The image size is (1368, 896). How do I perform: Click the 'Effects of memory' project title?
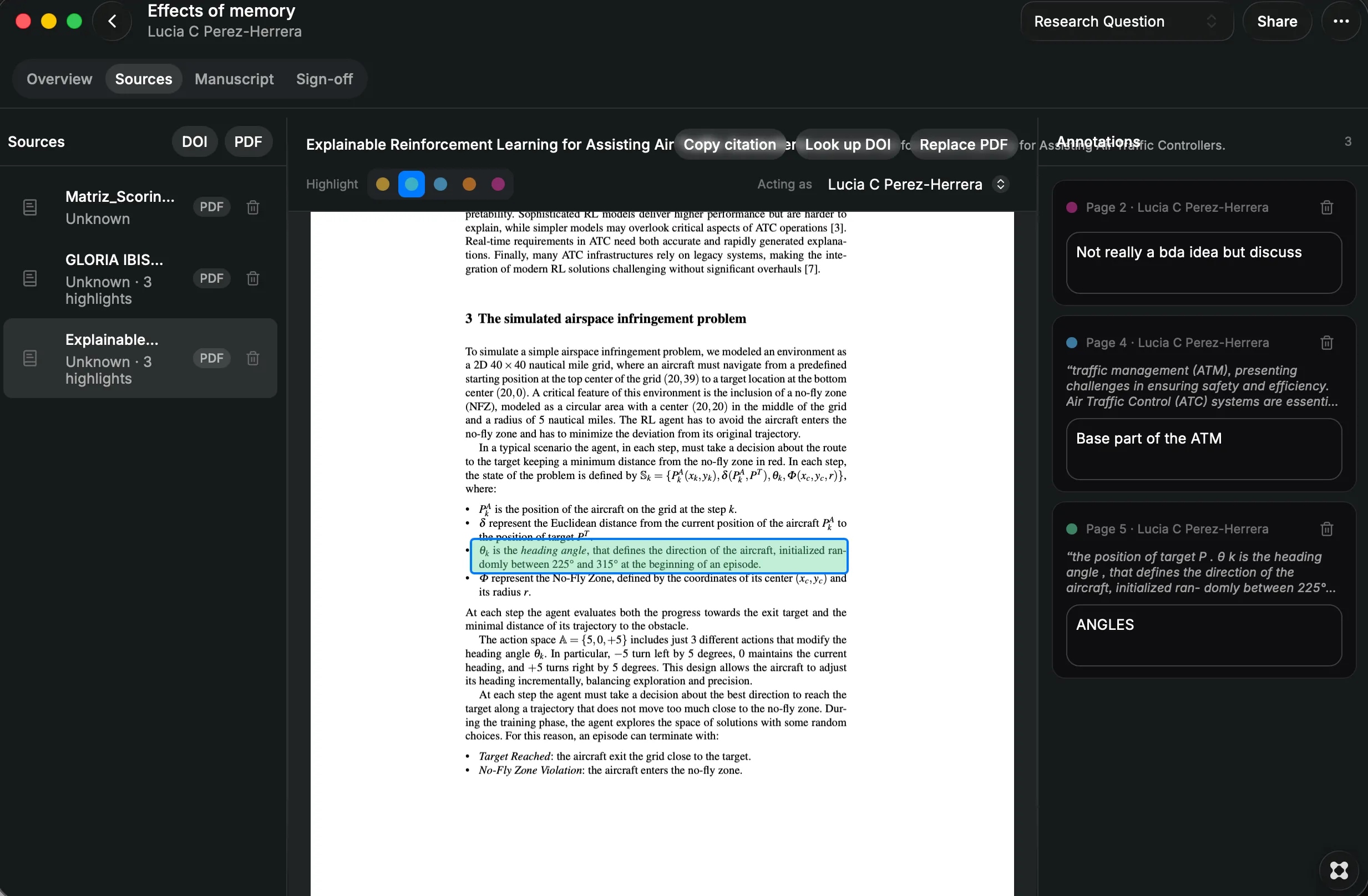(x=221, y=11)
